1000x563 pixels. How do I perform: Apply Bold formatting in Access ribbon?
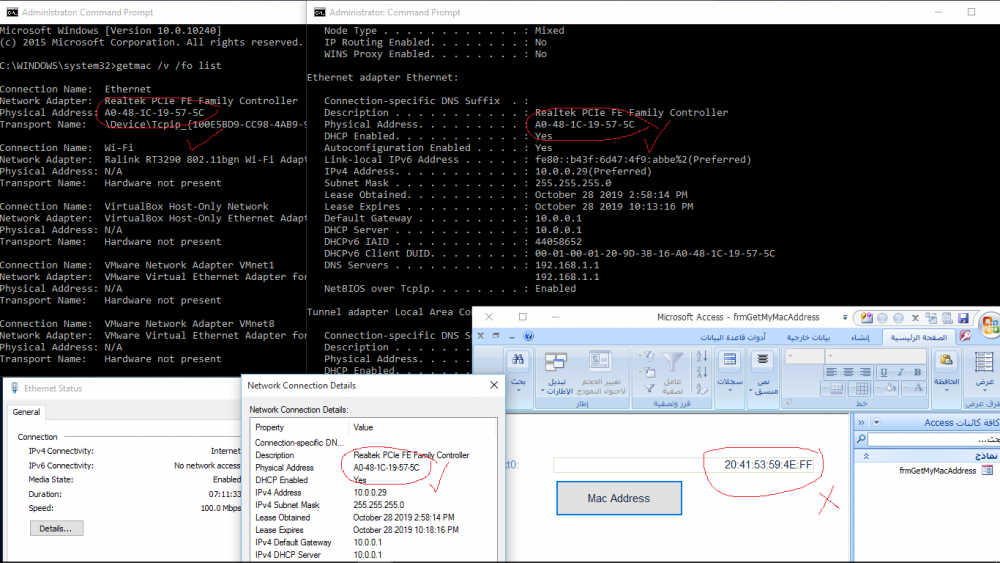(x=918, y=372)
